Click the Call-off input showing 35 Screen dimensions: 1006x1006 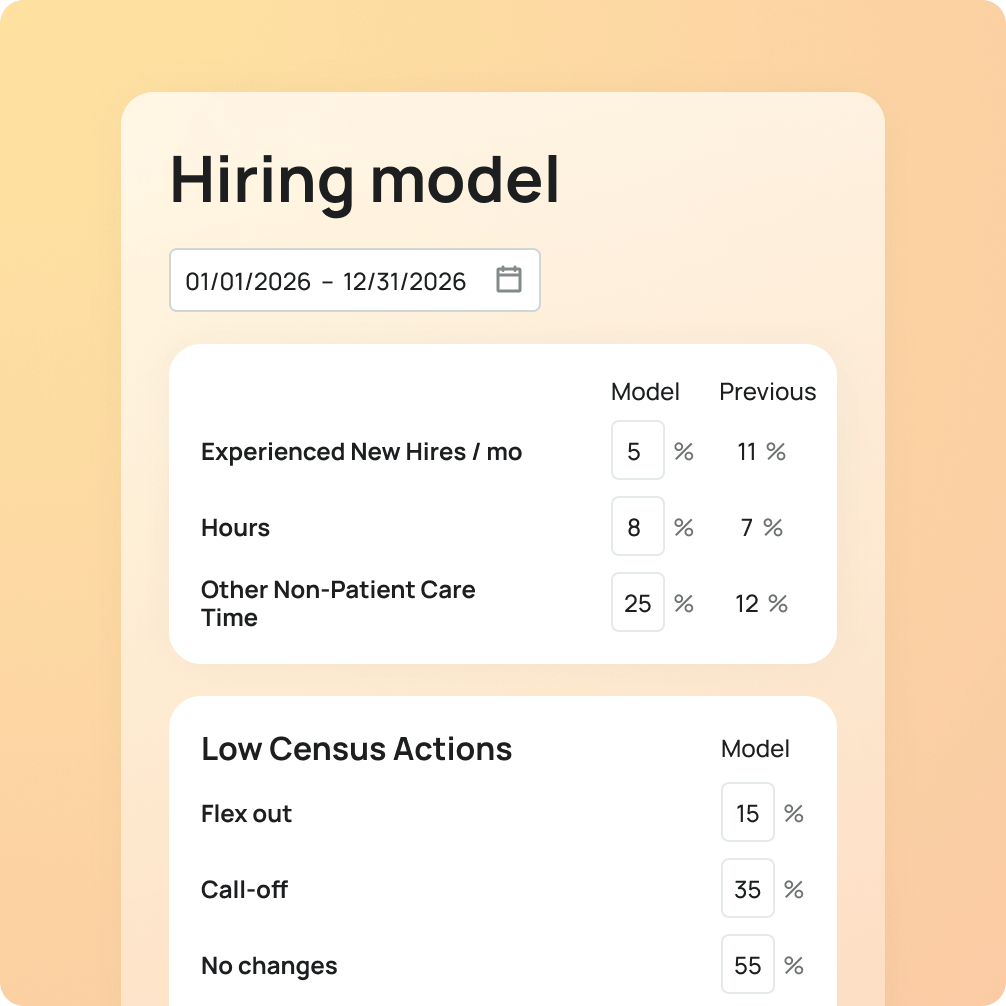click(747, 888)
